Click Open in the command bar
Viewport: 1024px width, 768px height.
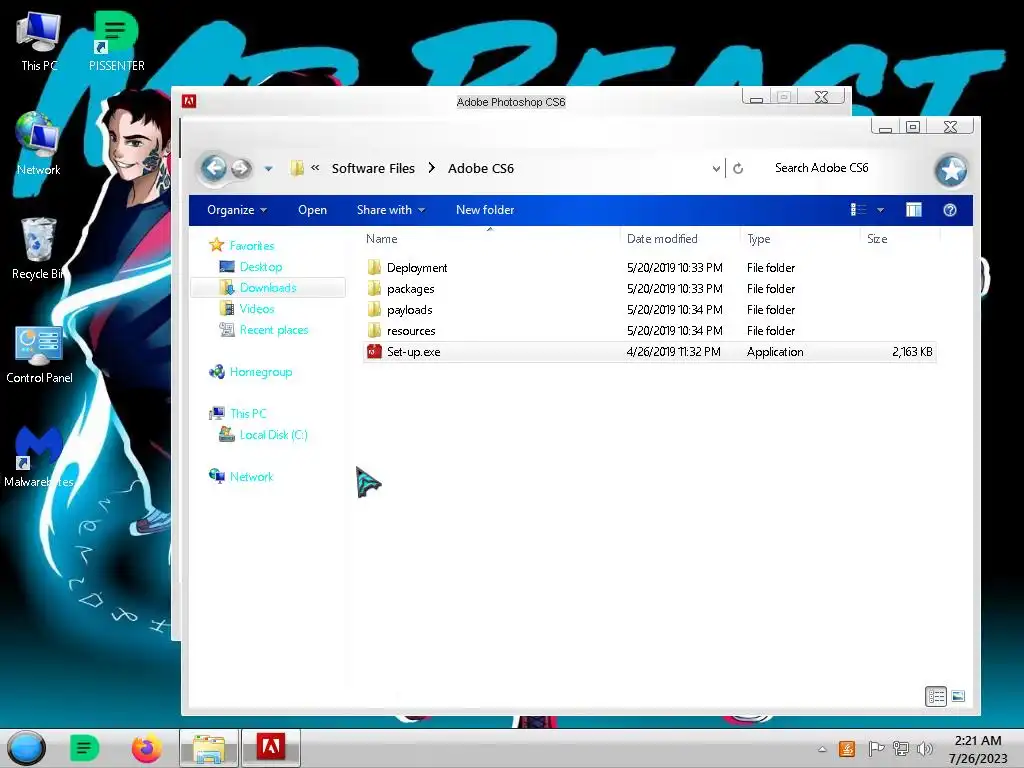coord(312,210)
